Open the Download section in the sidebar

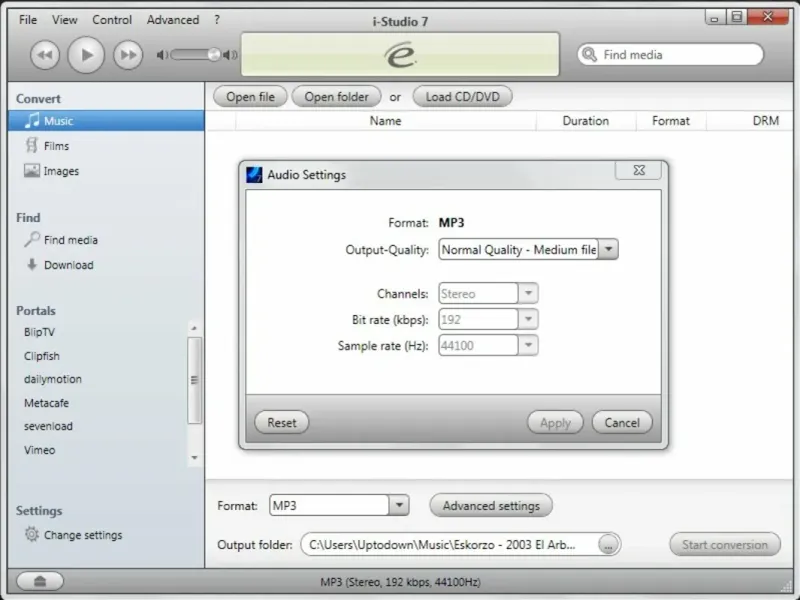[68, 265]
